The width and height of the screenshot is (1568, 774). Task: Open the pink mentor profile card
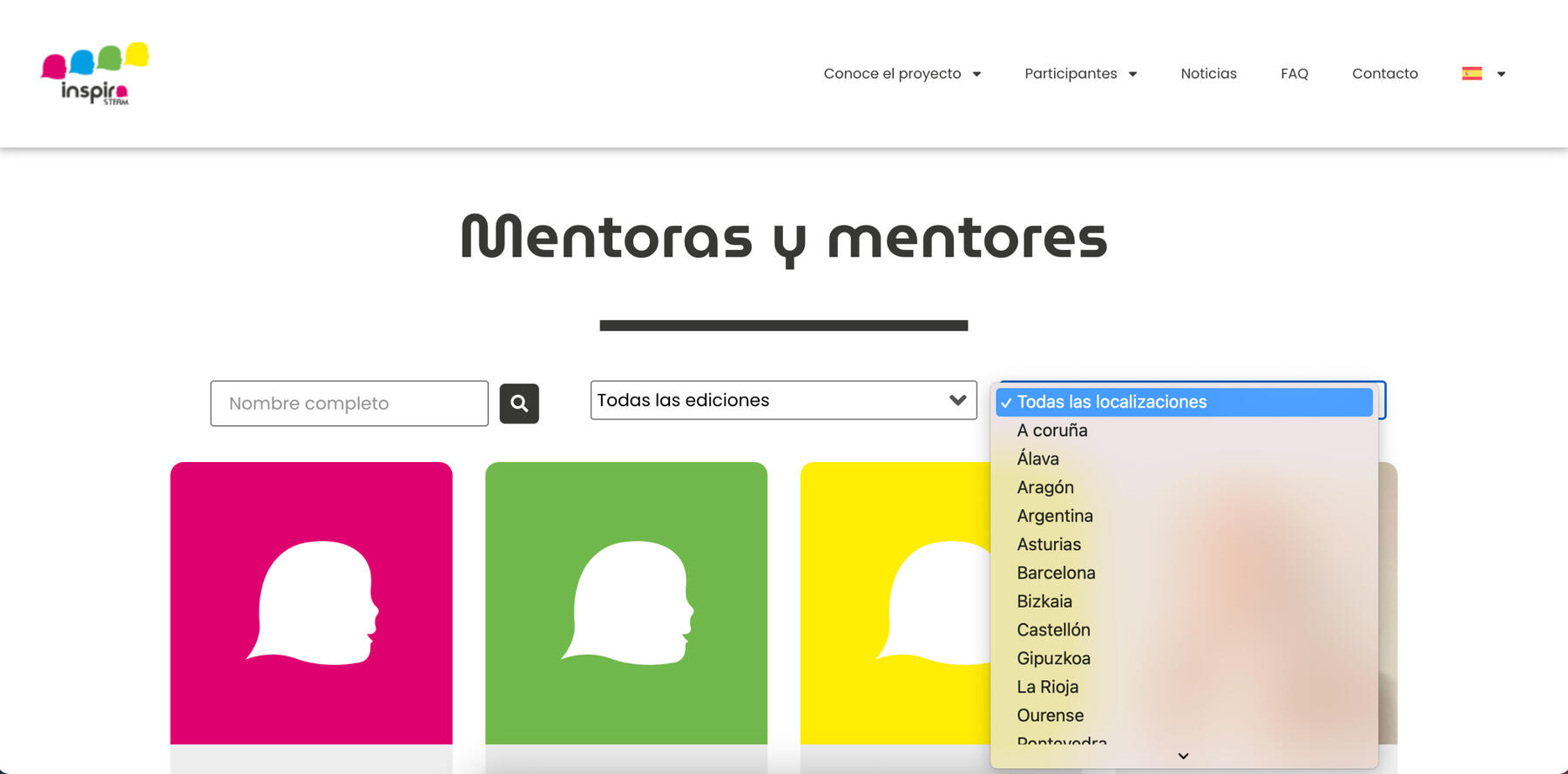coord(311,602)
